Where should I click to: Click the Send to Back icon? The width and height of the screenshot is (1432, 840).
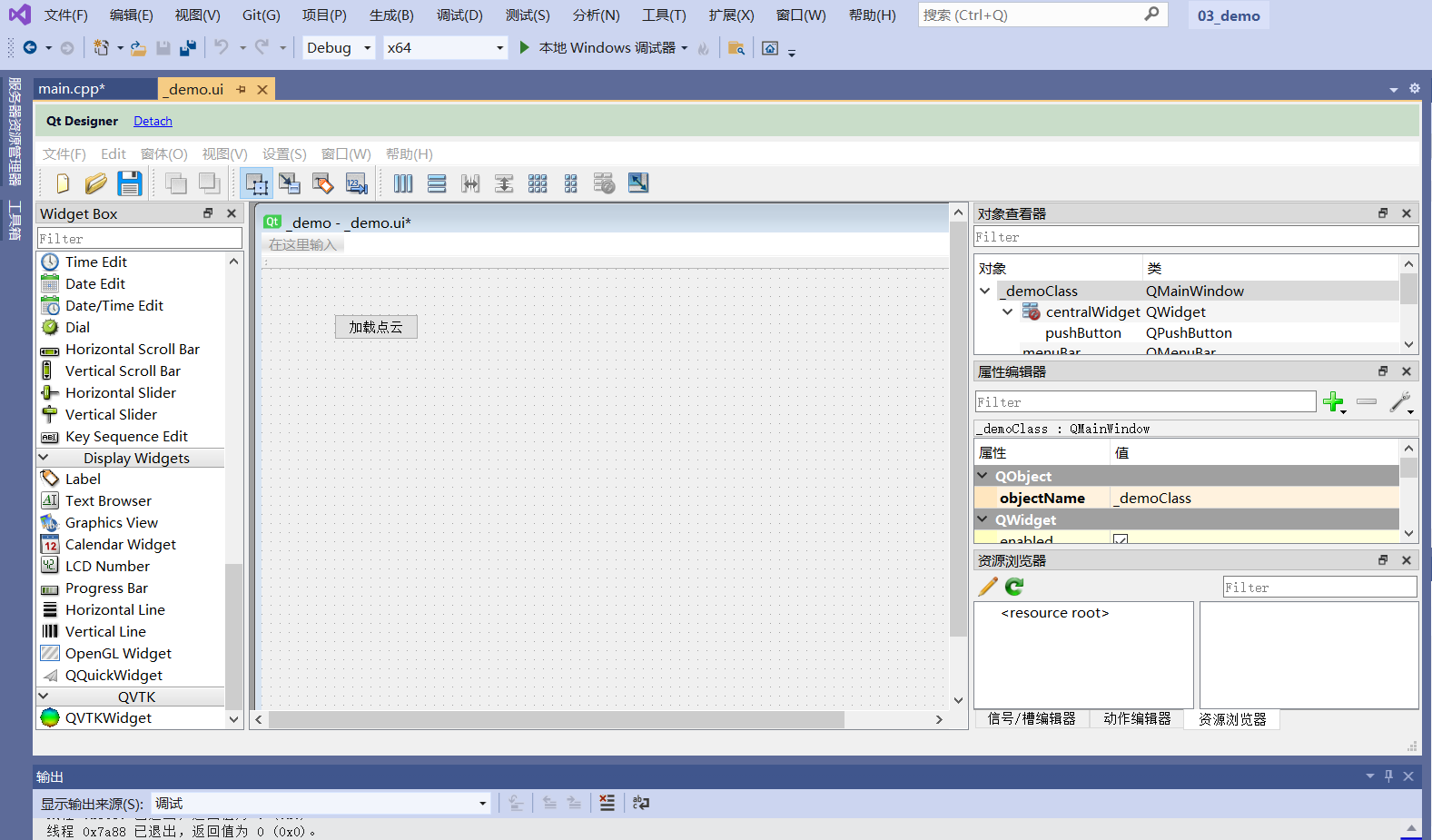point(176,183)
